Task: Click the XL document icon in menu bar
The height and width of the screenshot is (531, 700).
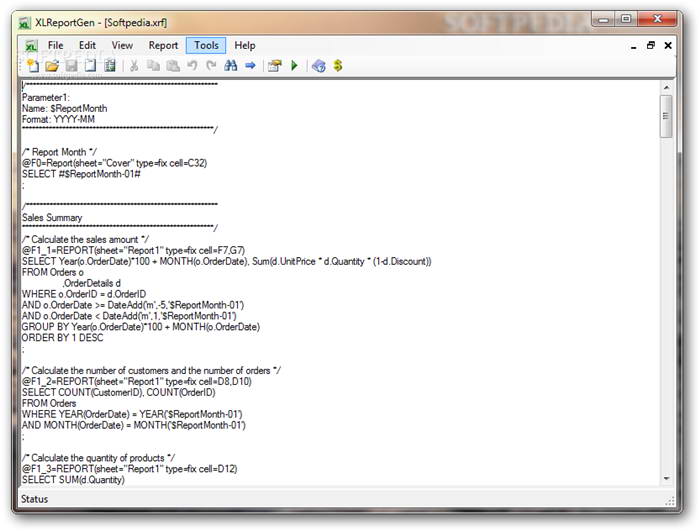Action: pyautogui.click(x=31, y=46)
